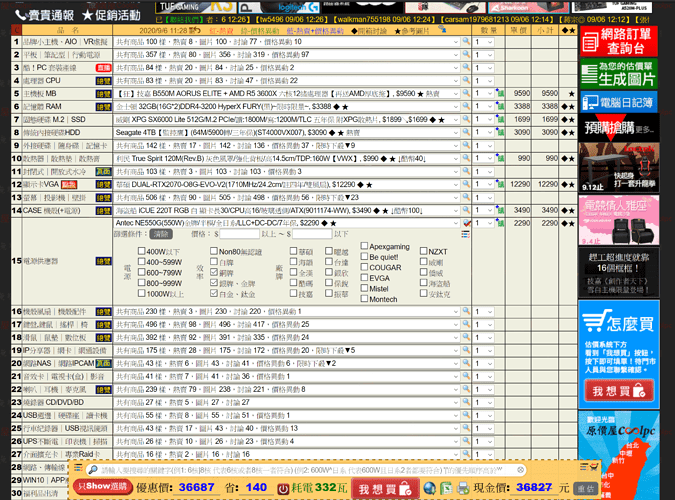Screen dimensions: 675x500
Task: Open quantity dropdown for VGA row 12
Action: tap(483, 184)
